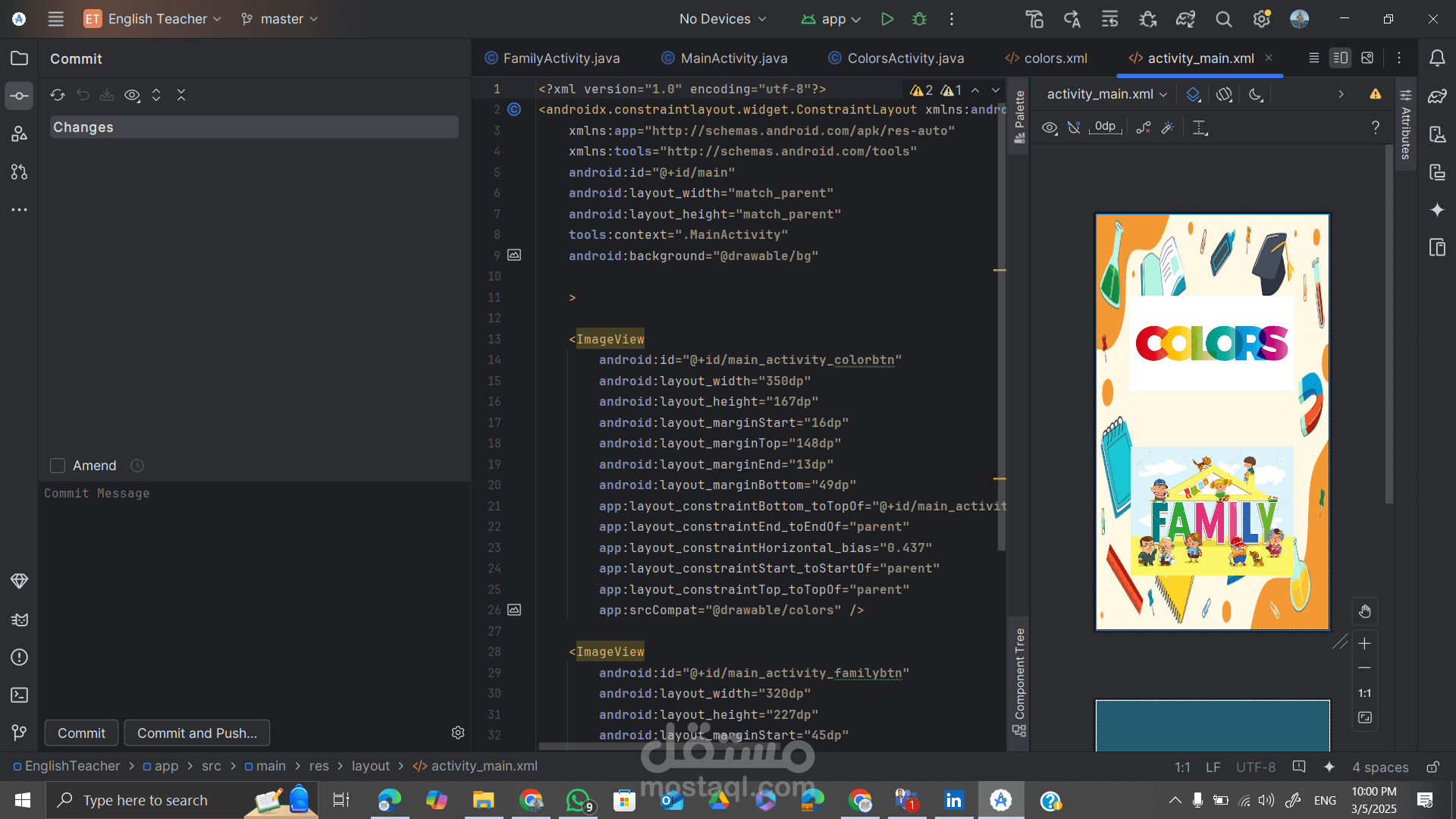
Task: Click the Commit and Push button
Action: 197,733
